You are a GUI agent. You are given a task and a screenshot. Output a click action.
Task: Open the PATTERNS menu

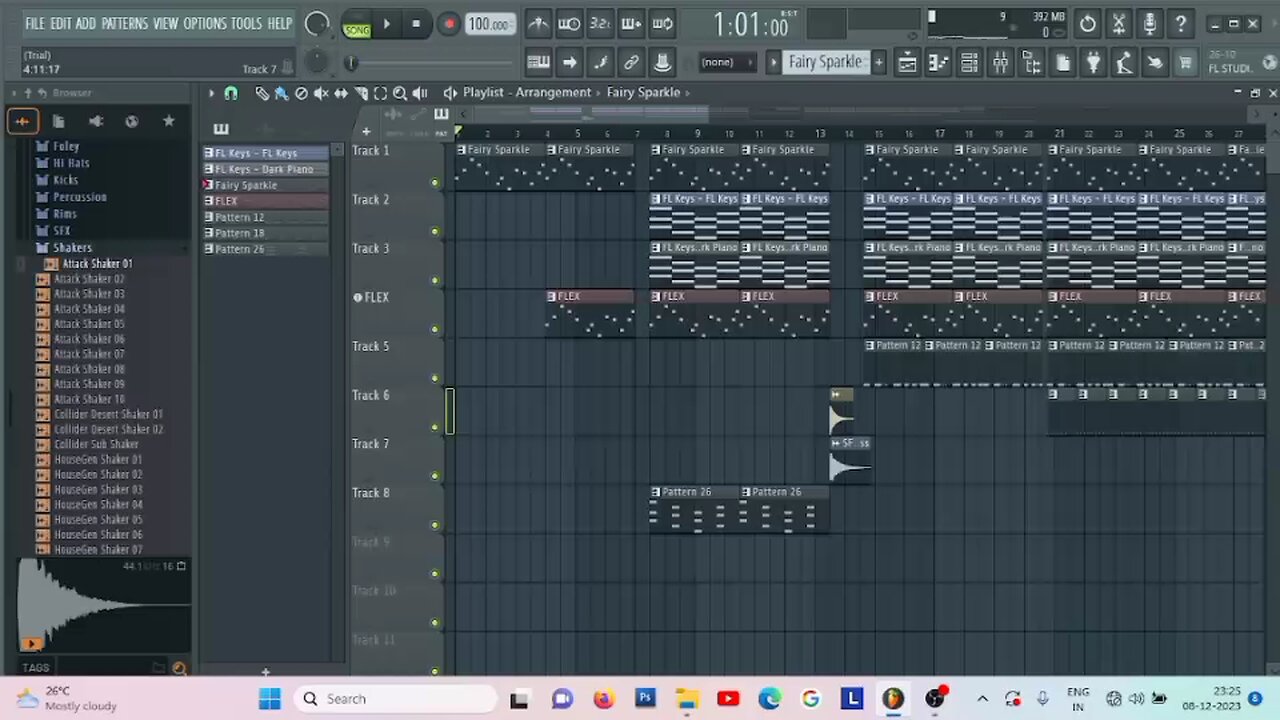click(125, 23)
